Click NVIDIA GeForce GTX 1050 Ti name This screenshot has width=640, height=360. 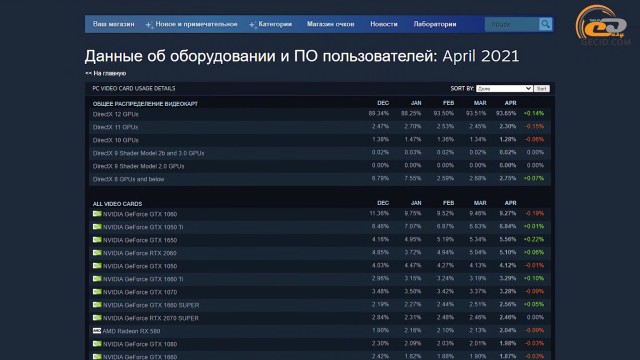(x=143, y=227)
